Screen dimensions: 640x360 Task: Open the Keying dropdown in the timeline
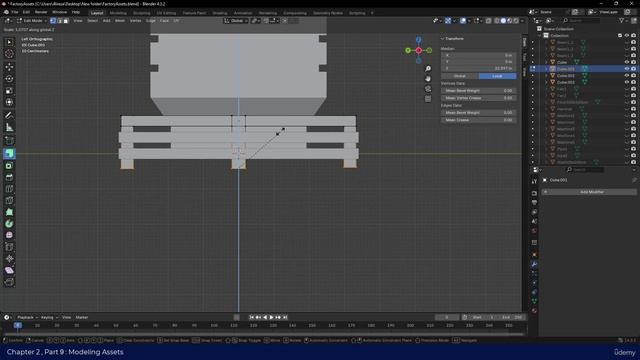[x=49, y=317]
